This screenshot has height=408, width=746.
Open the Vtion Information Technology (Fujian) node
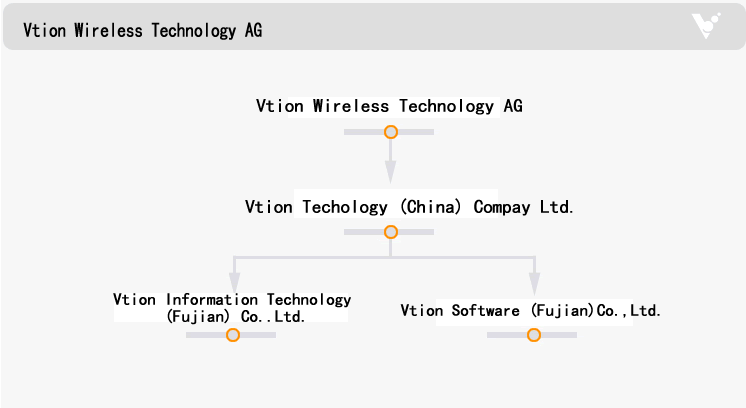click(232, 300)
